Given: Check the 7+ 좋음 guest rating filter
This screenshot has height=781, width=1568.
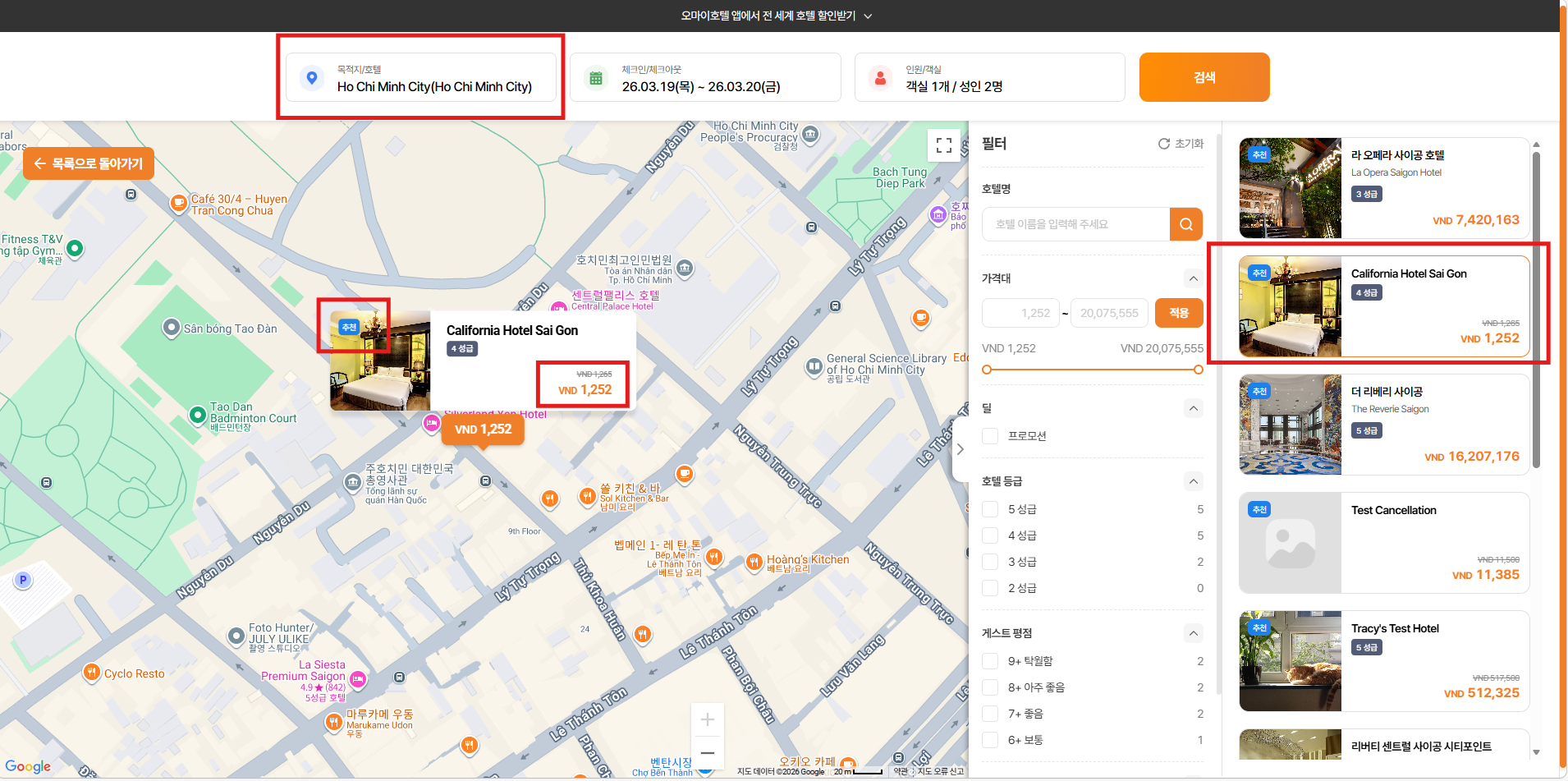Looking at the screenshot, I should [x=990, y=714].
